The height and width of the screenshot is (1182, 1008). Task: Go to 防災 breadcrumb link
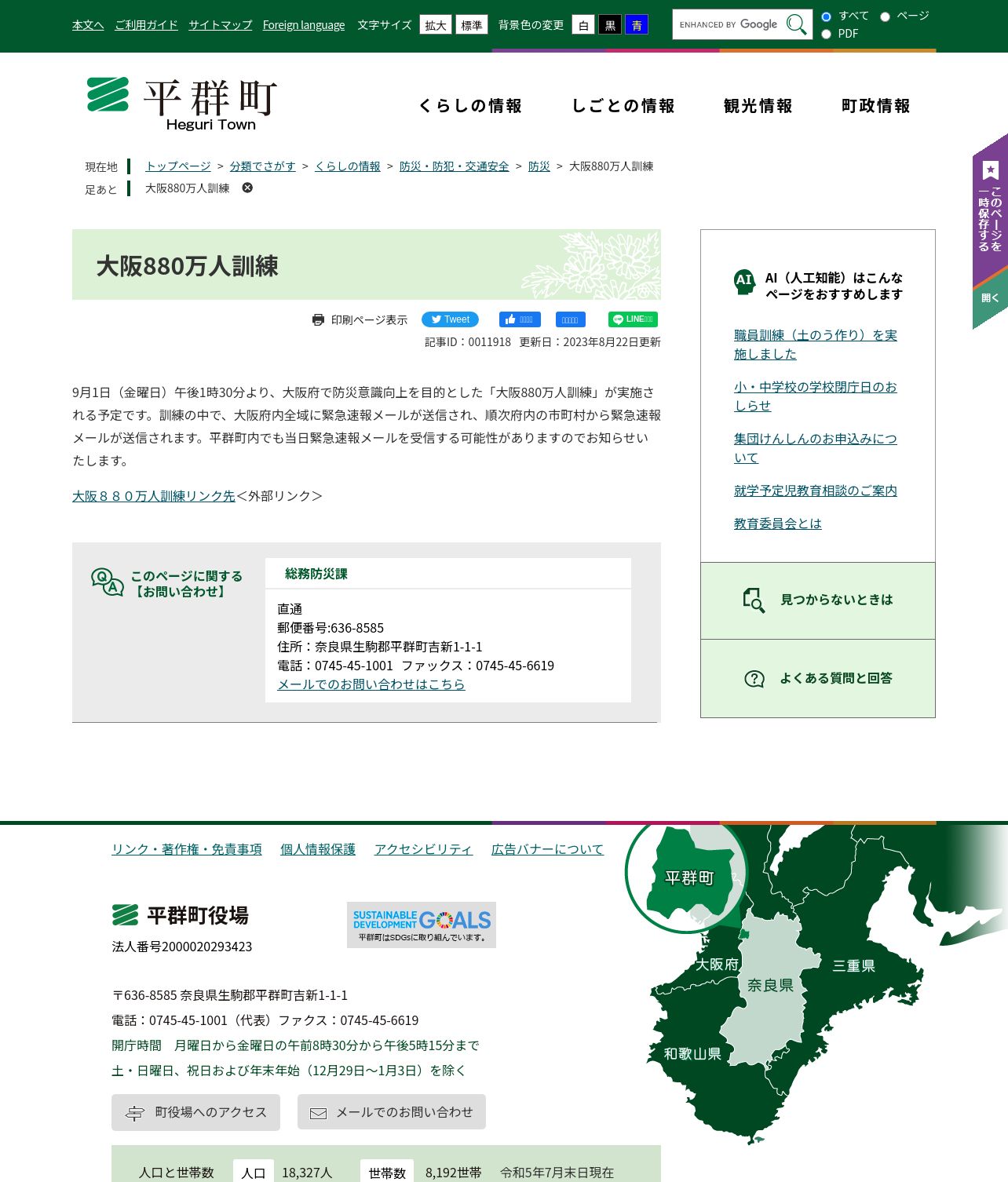[539, 166]
